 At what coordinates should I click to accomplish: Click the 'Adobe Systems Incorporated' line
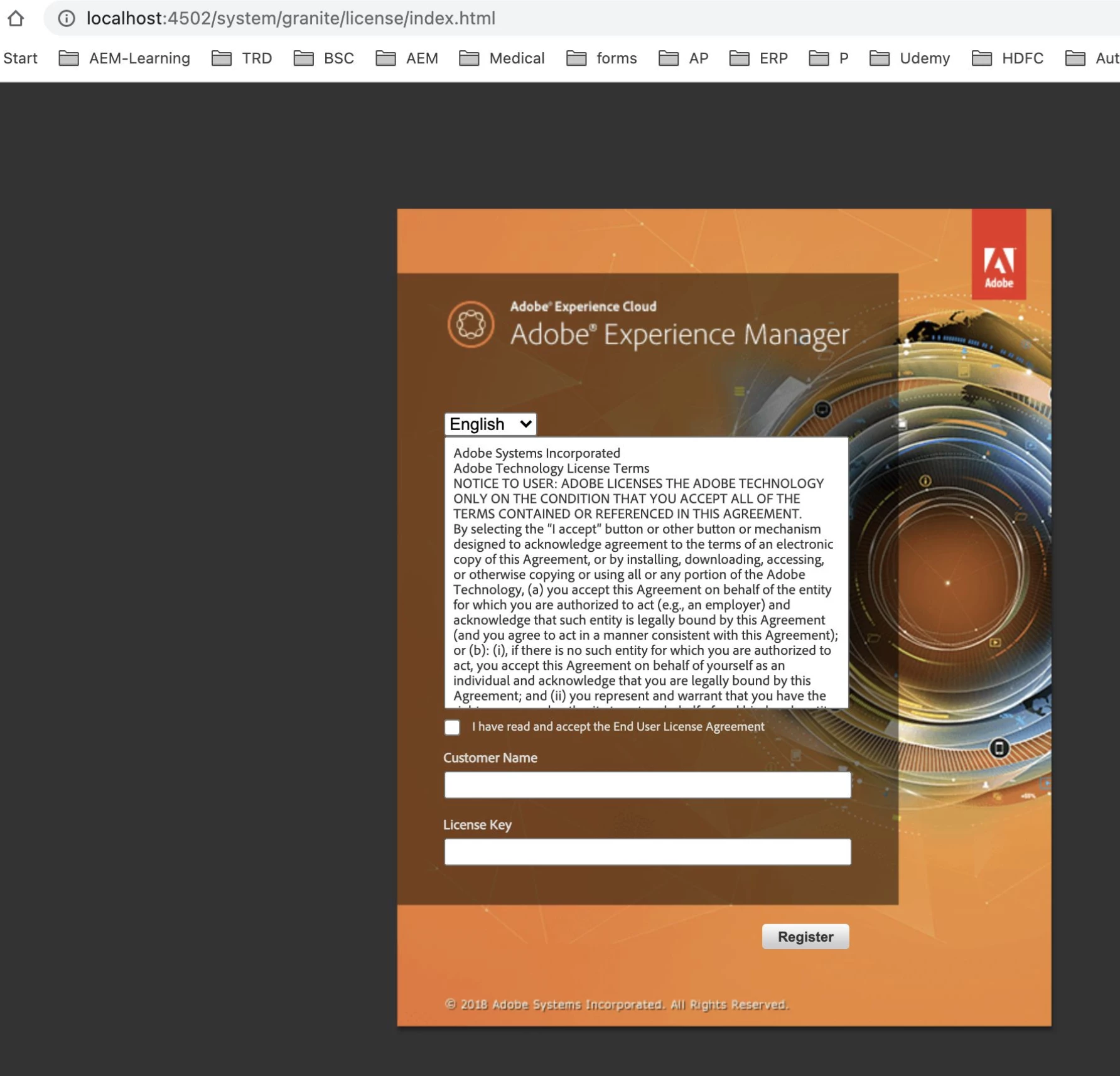(537, 453)
